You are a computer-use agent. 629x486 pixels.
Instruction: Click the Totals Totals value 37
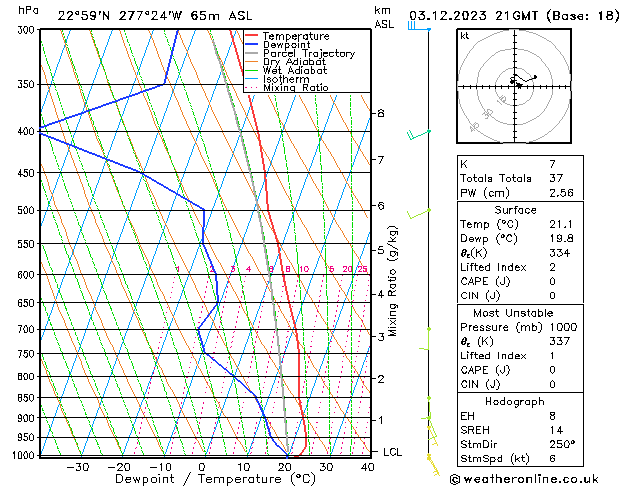pos(556,178)
